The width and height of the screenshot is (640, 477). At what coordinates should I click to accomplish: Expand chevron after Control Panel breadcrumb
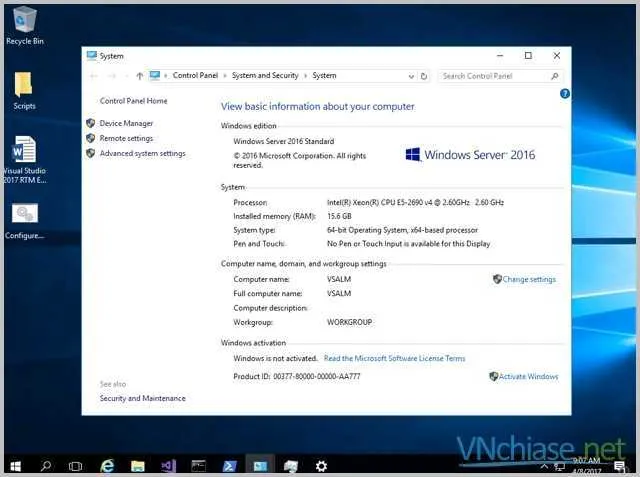tap(225, 76)
